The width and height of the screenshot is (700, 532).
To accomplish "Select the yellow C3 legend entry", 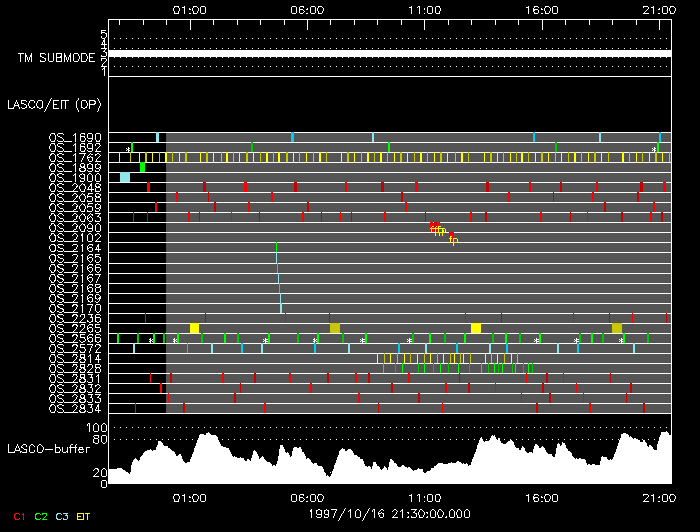I will pos(64,516).
